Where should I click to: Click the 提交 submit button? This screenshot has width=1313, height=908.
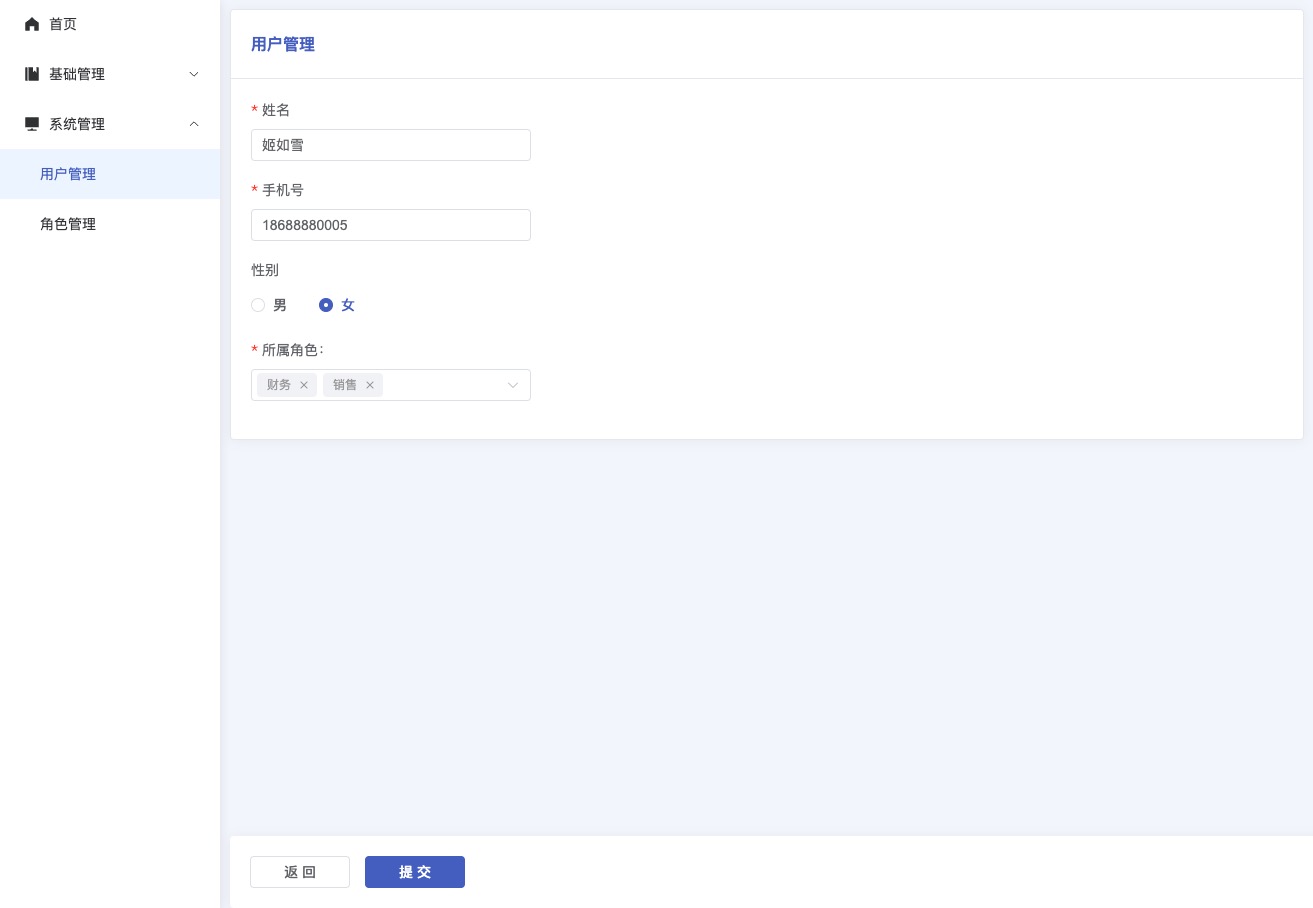click(415, 872)
